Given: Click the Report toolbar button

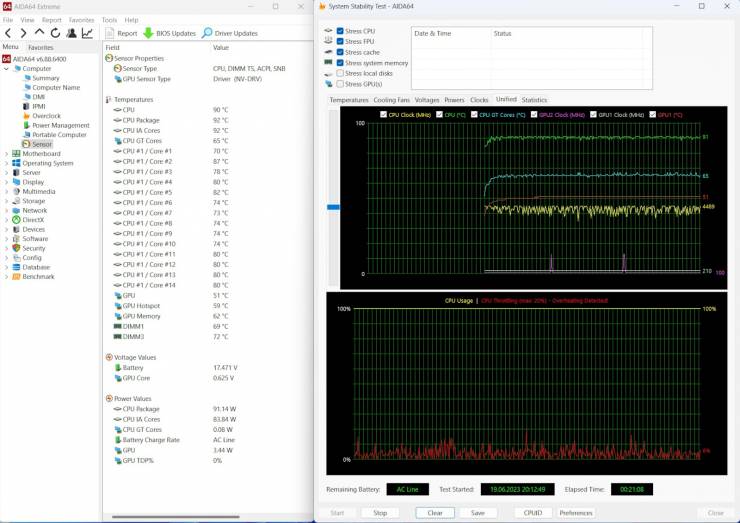Looking at the screenshot, I should [x=121, y=33].
